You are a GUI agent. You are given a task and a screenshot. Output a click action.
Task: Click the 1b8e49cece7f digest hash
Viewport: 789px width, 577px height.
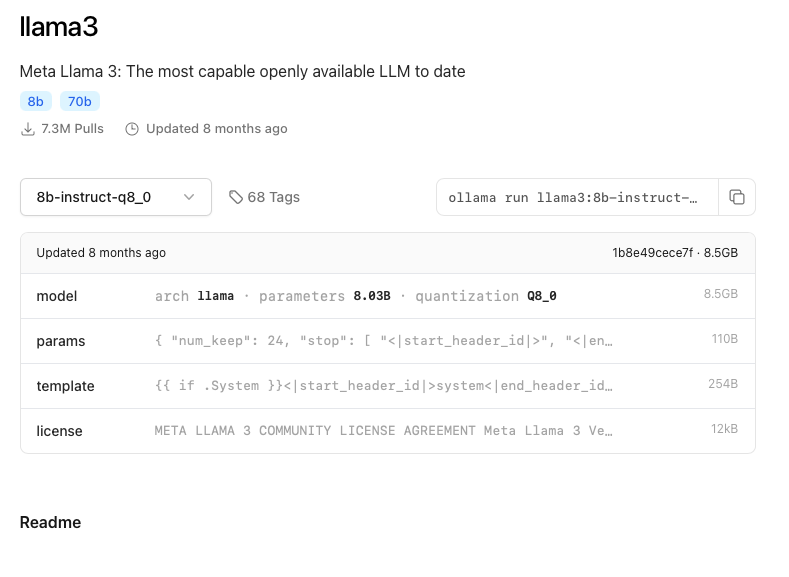[653, 253]
